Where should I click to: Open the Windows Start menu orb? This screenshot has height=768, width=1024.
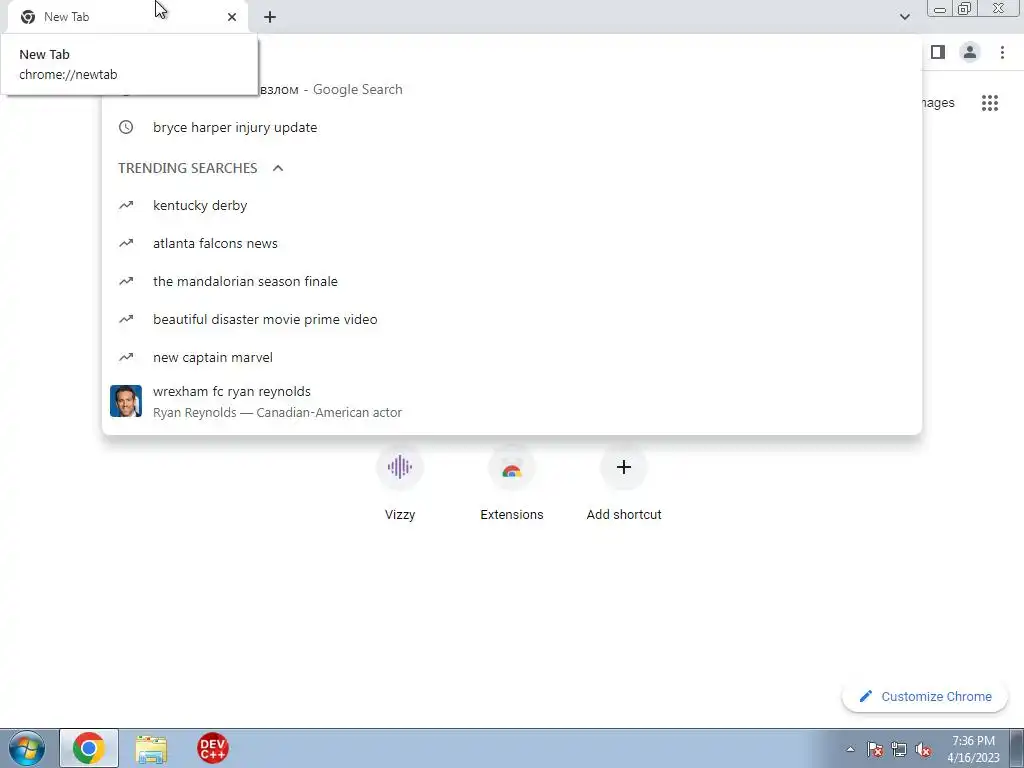[x=27, y=748]
